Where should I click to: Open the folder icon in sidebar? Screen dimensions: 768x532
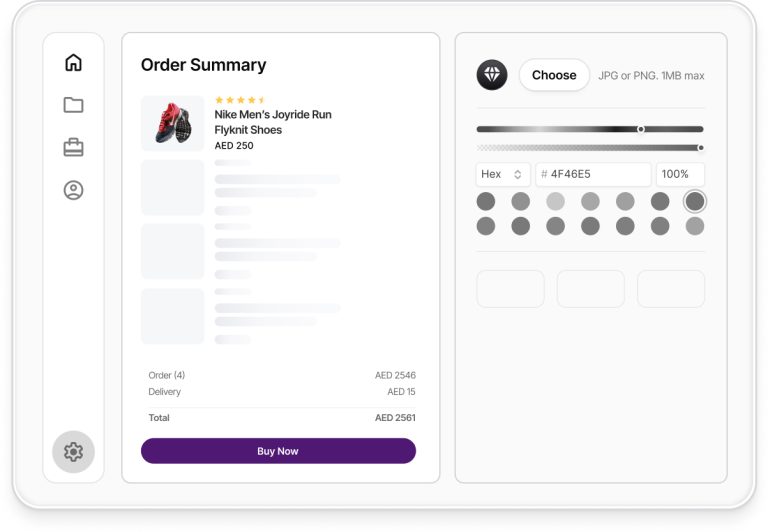(x=73, y=105)
